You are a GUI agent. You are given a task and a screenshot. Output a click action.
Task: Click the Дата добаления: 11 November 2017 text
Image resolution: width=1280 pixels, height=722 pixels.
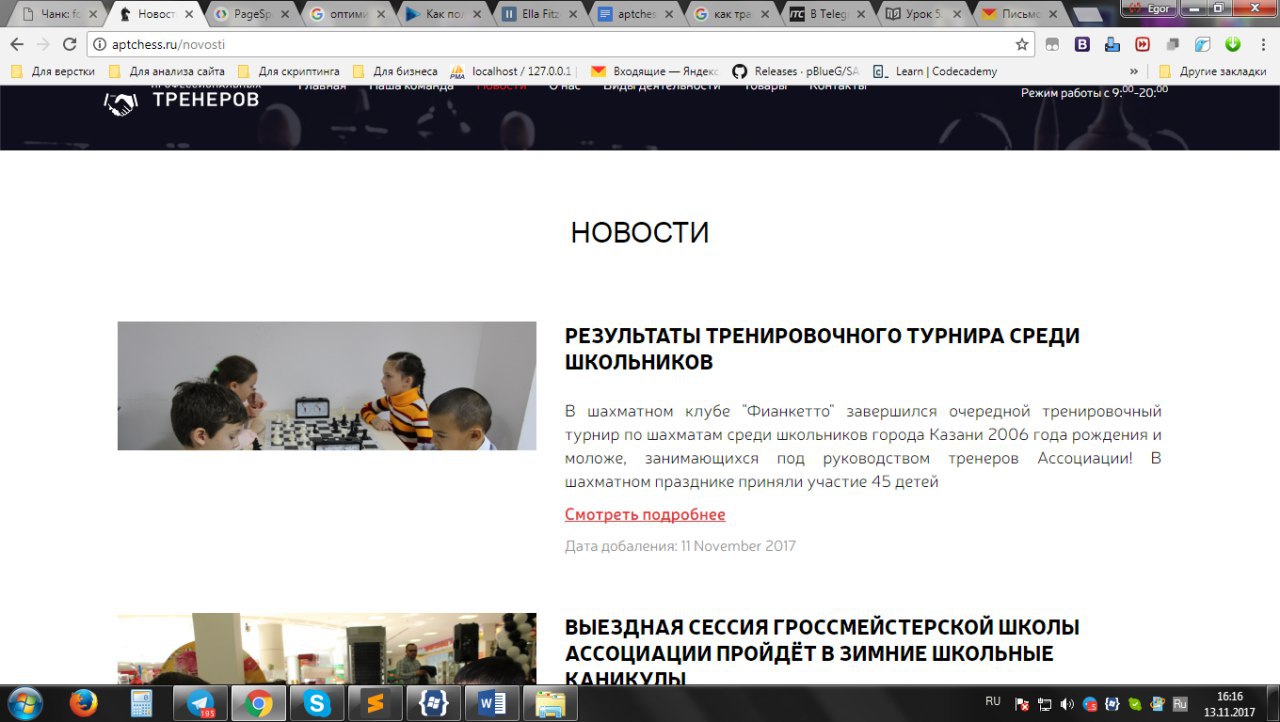tap(680, 546)
